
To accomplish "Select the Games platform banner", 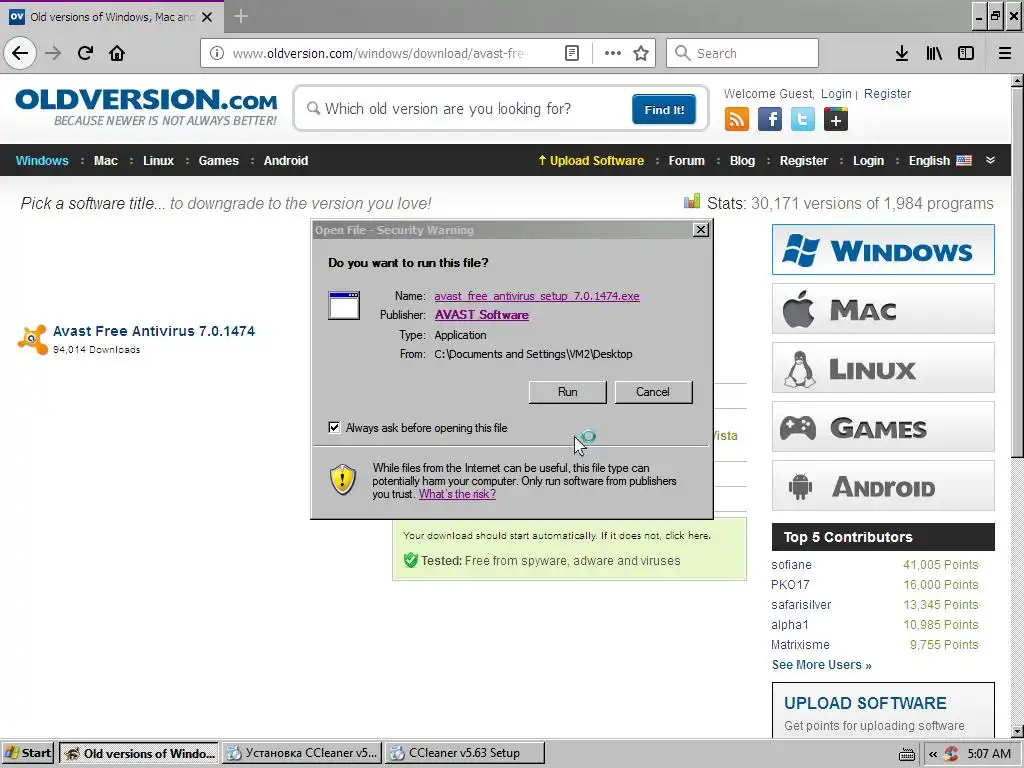I will coord(883,426).
